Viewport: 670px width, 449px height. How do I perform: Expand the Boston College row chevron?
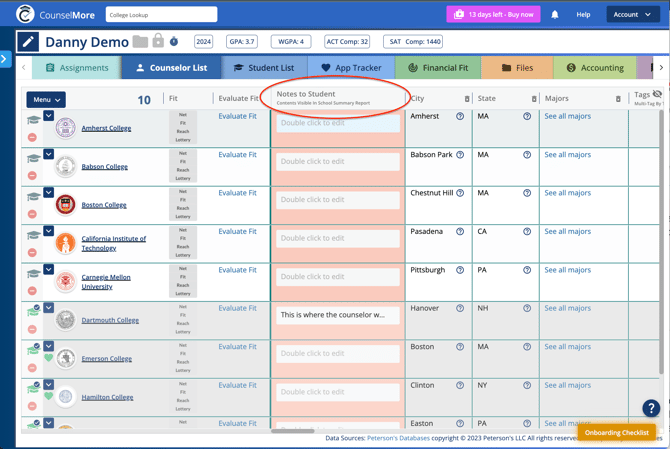(49, 192)
